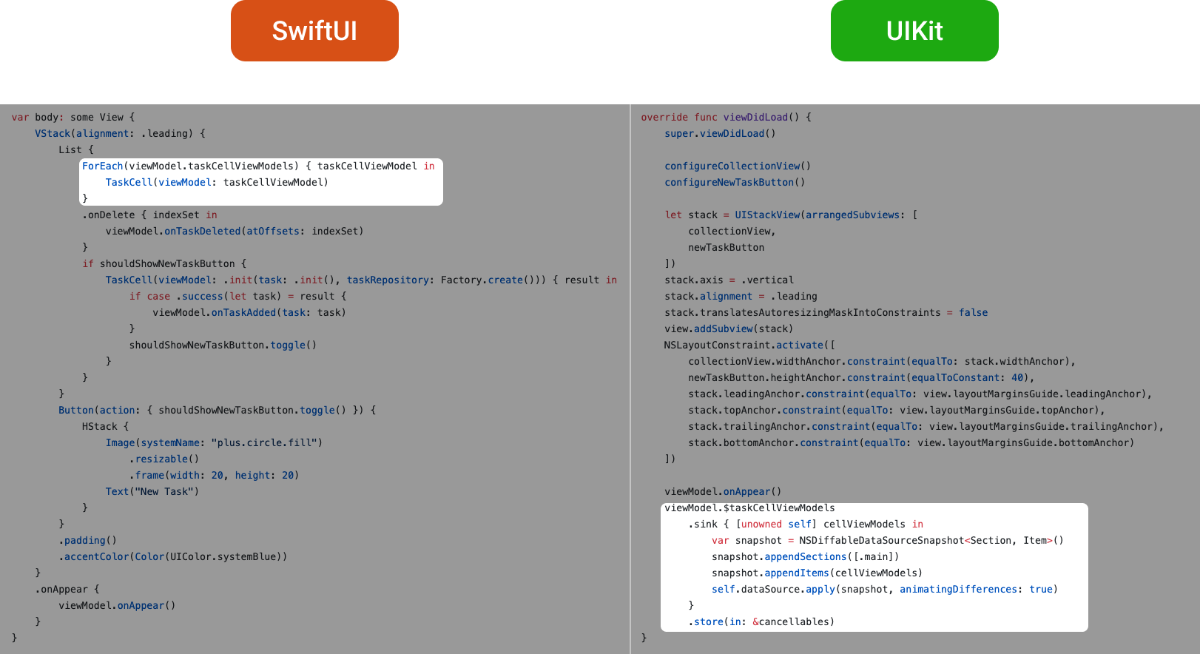Click "newTaskButton.heightAnchor.constraint(equalToConstant: 40),"

(x=861, y=377)
